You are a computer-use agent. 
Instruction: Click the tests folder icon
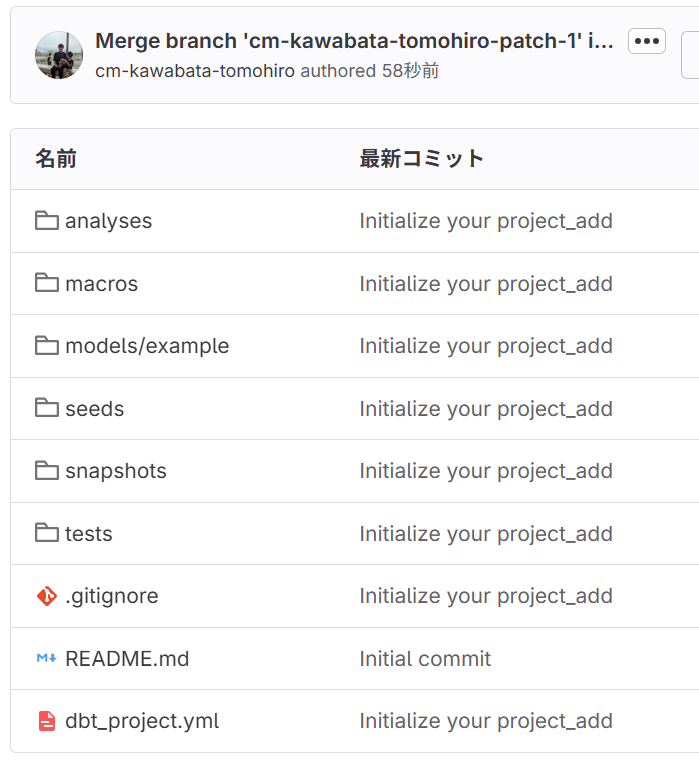click(47, 533)
